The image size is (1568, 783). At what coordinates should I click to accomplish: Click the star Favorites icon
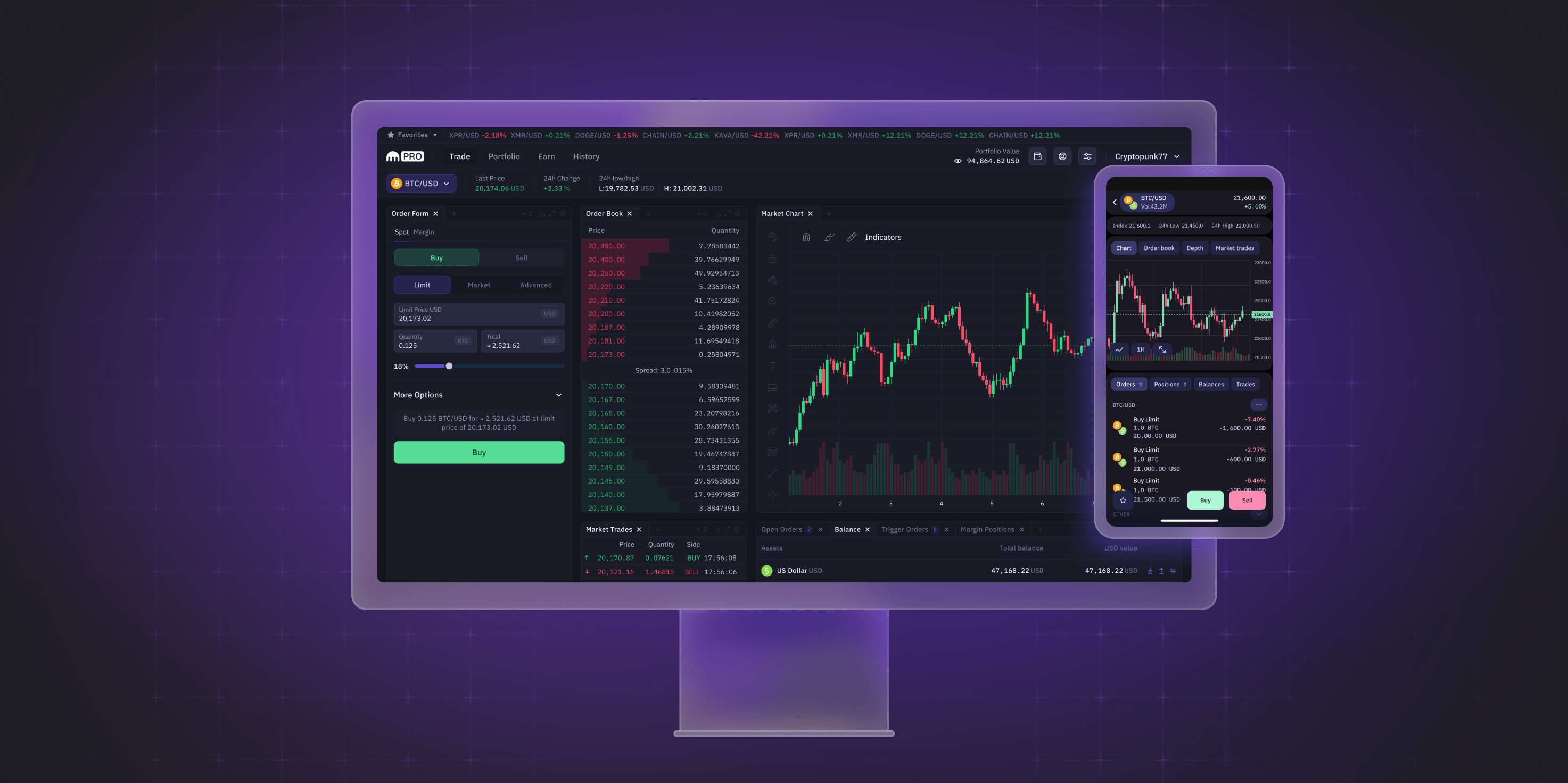[390, 135]
